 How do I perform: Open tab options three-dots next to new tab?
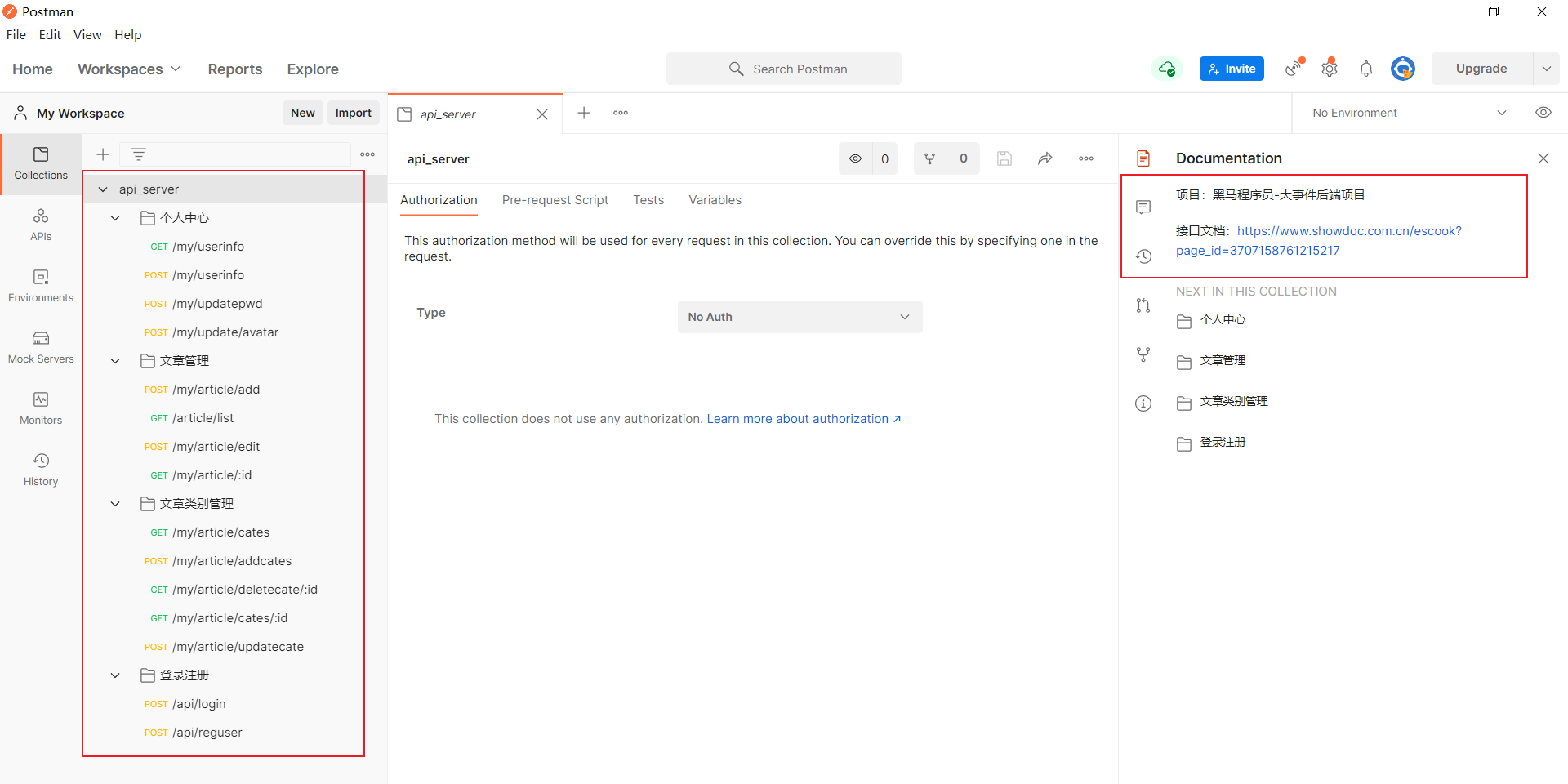621,113
